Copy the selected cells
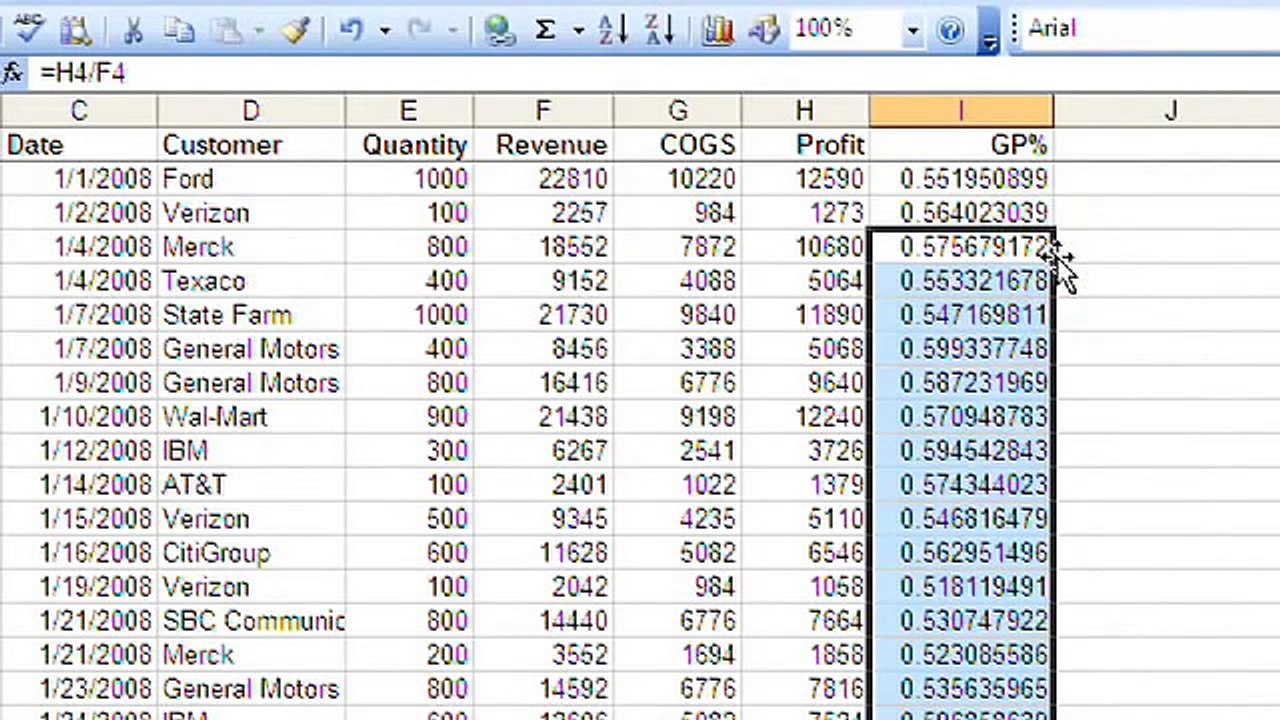The image size is (1280, 720). [x=180, y=30]
